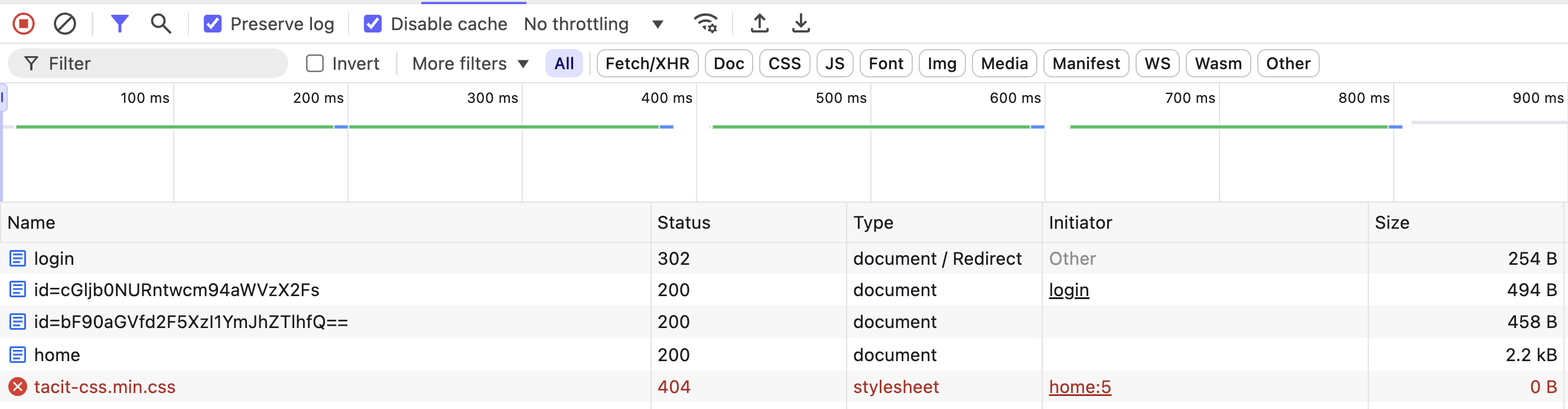Filter requests by Other
Viewport: 1568px width, 409px height.
[x=1288, y=63]
